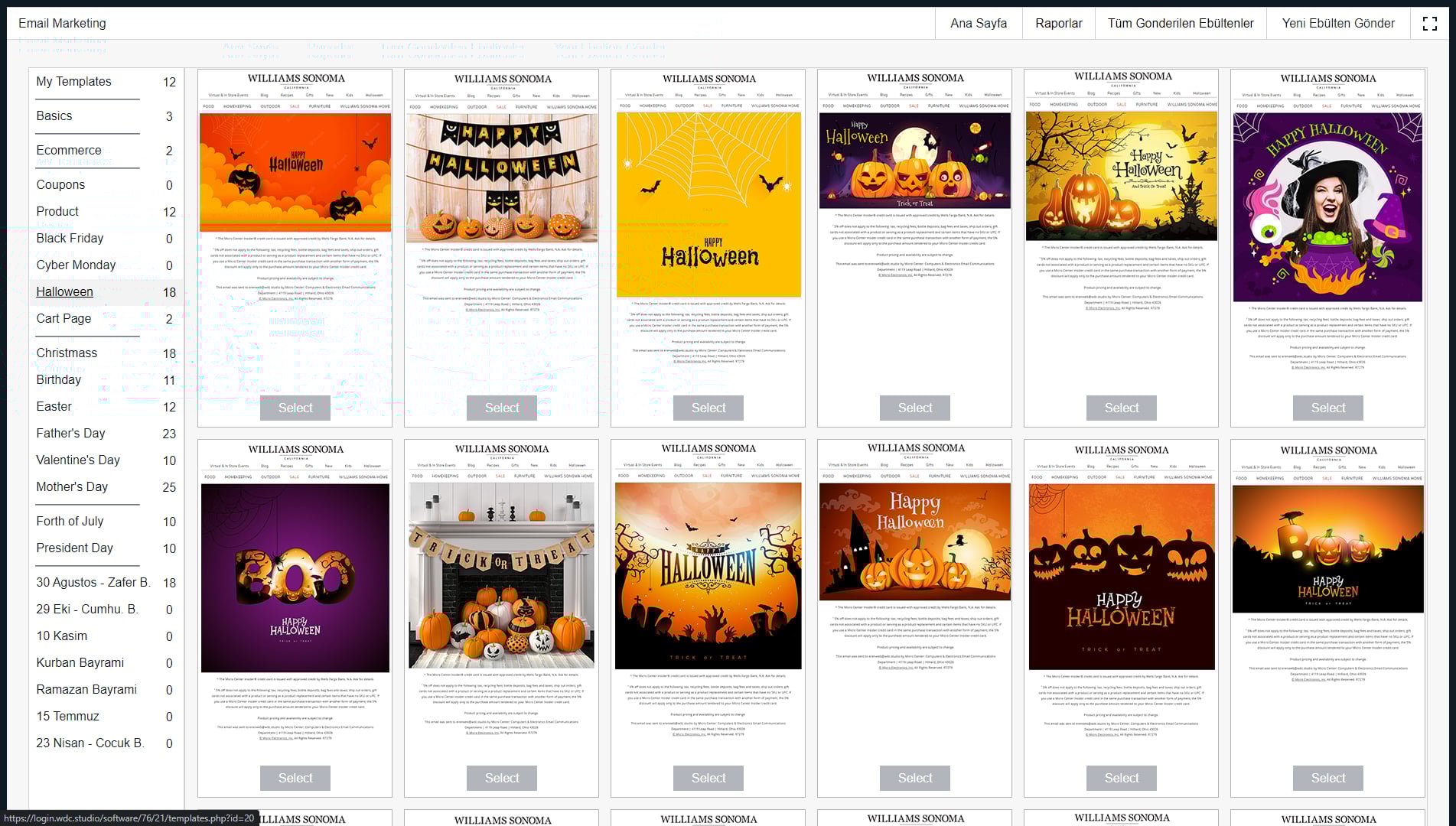Preview orange haunted house pumpkins image
1456x826 pixels.
coord(915,541)
